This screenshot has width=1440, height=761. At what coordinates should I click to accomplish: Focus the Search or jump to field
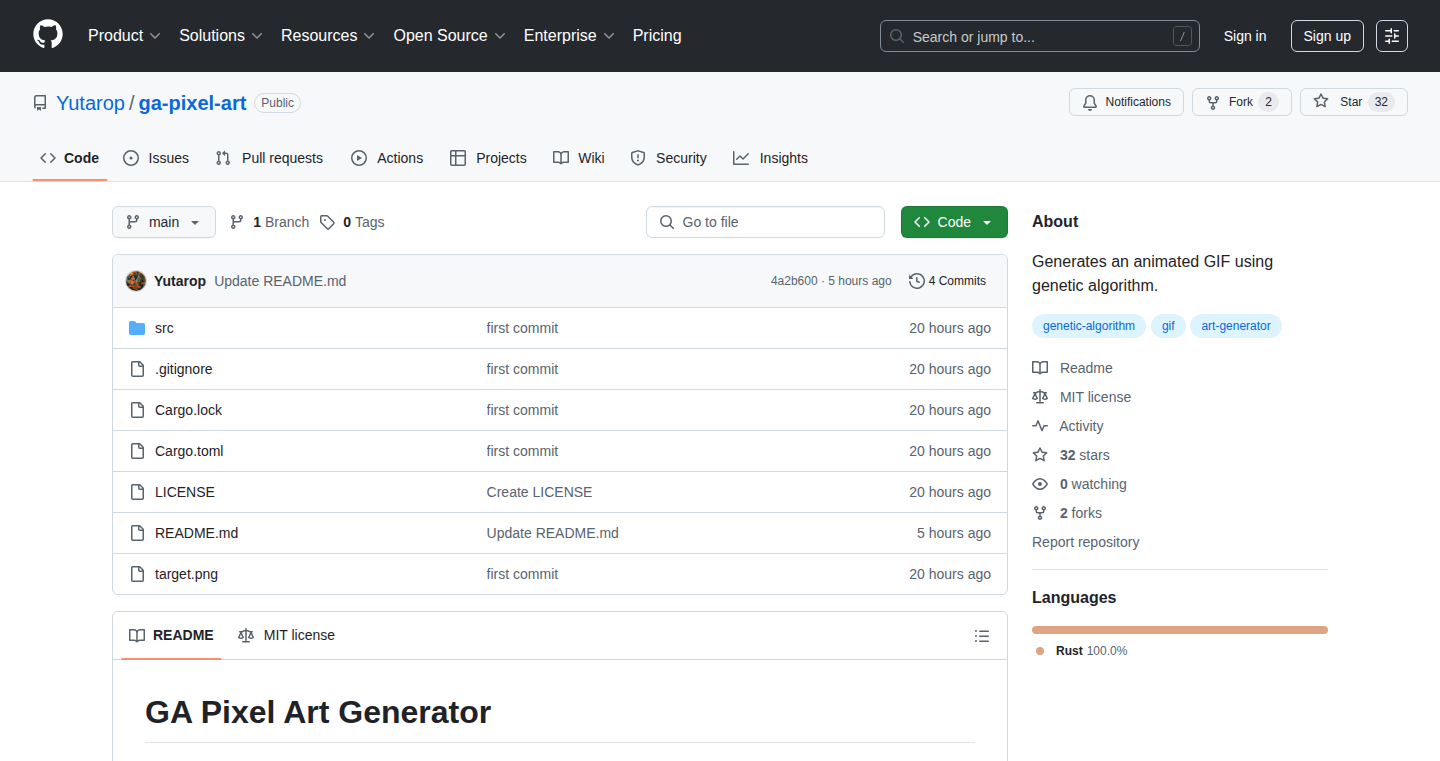(1040, 36)
